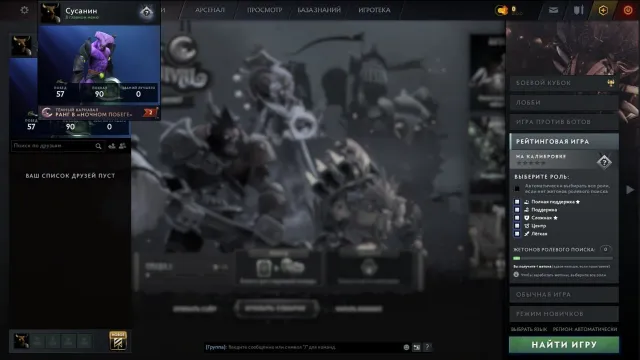Open Сусанин profile avatar in header
The height and width of the screenshot is (360, 640).
(x=51, y=13)
